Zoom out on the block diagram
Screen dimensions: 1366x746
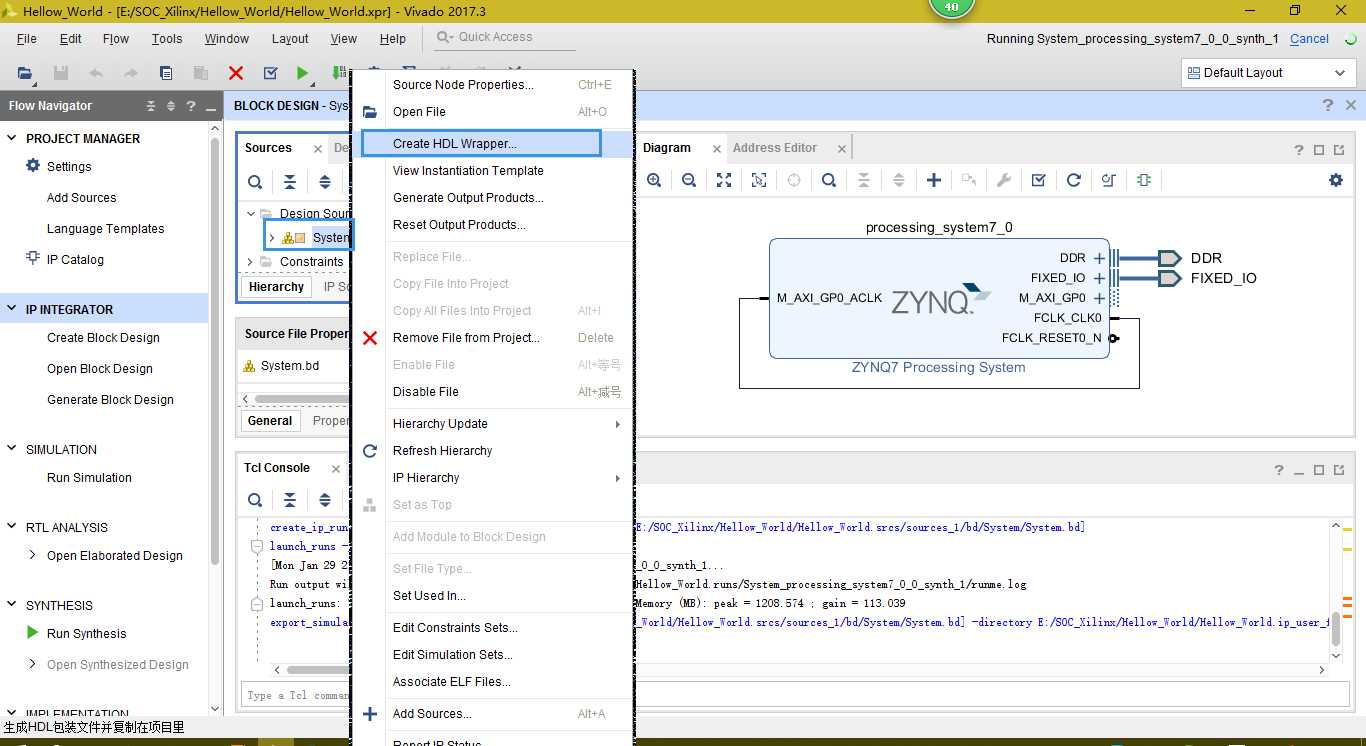(x=689, y=180)
